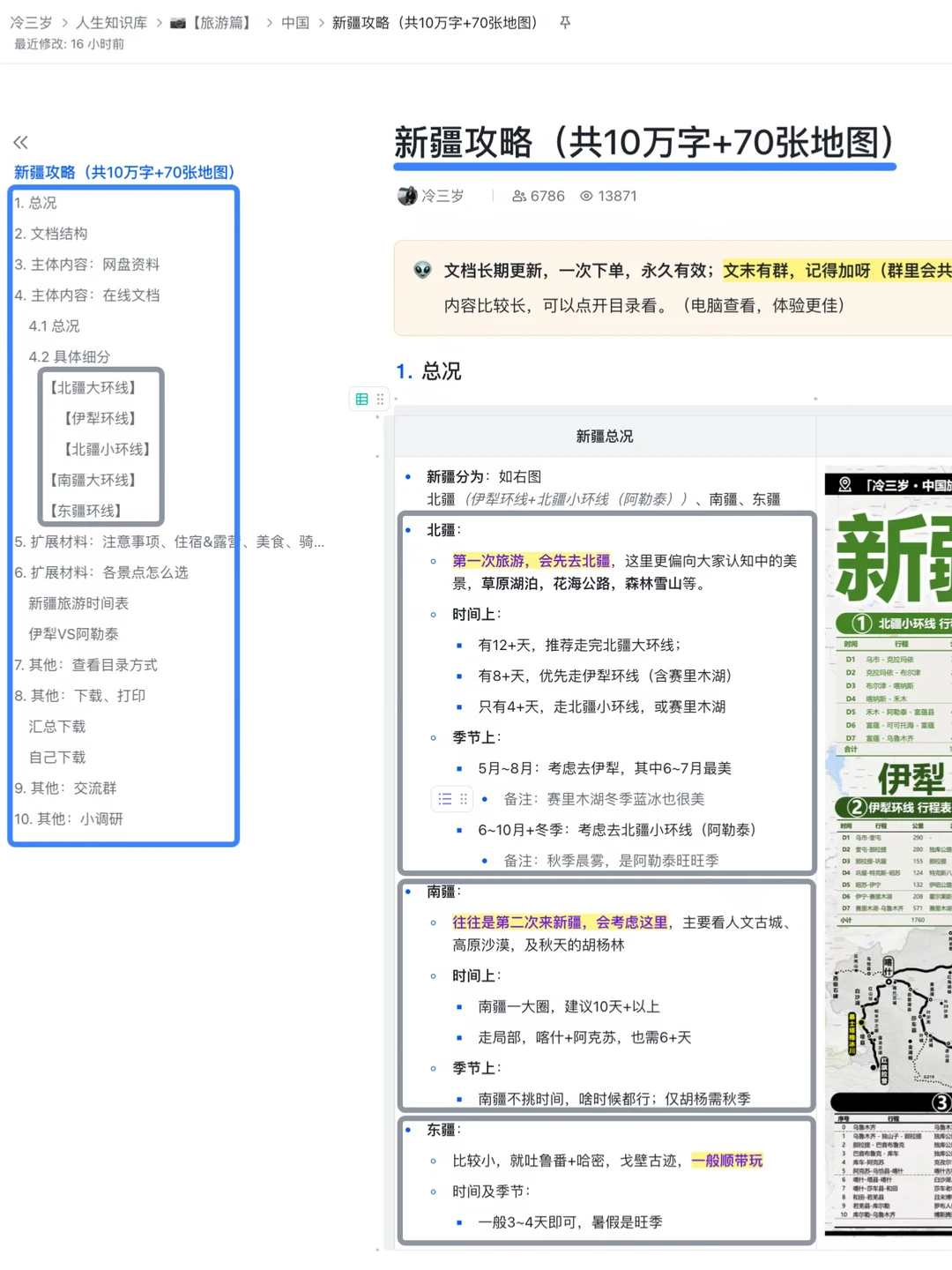
Task: Jump to 10. 其他：小调研
Action: coord(68,820)
